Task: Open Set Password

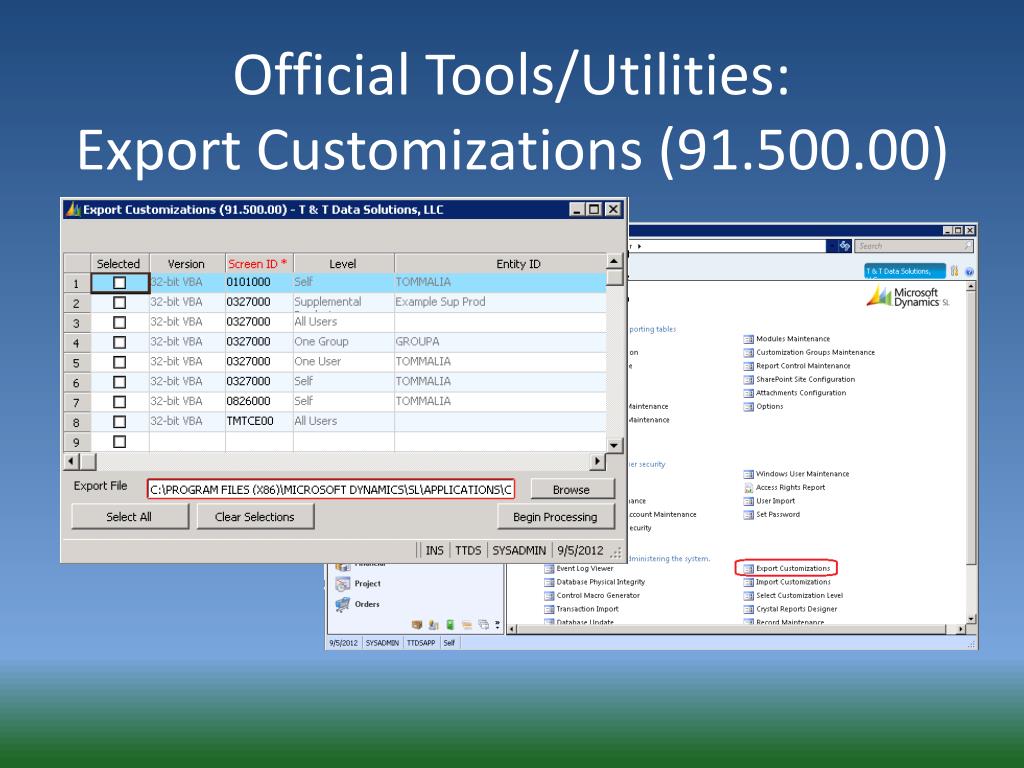Action: tap(771, 515)
